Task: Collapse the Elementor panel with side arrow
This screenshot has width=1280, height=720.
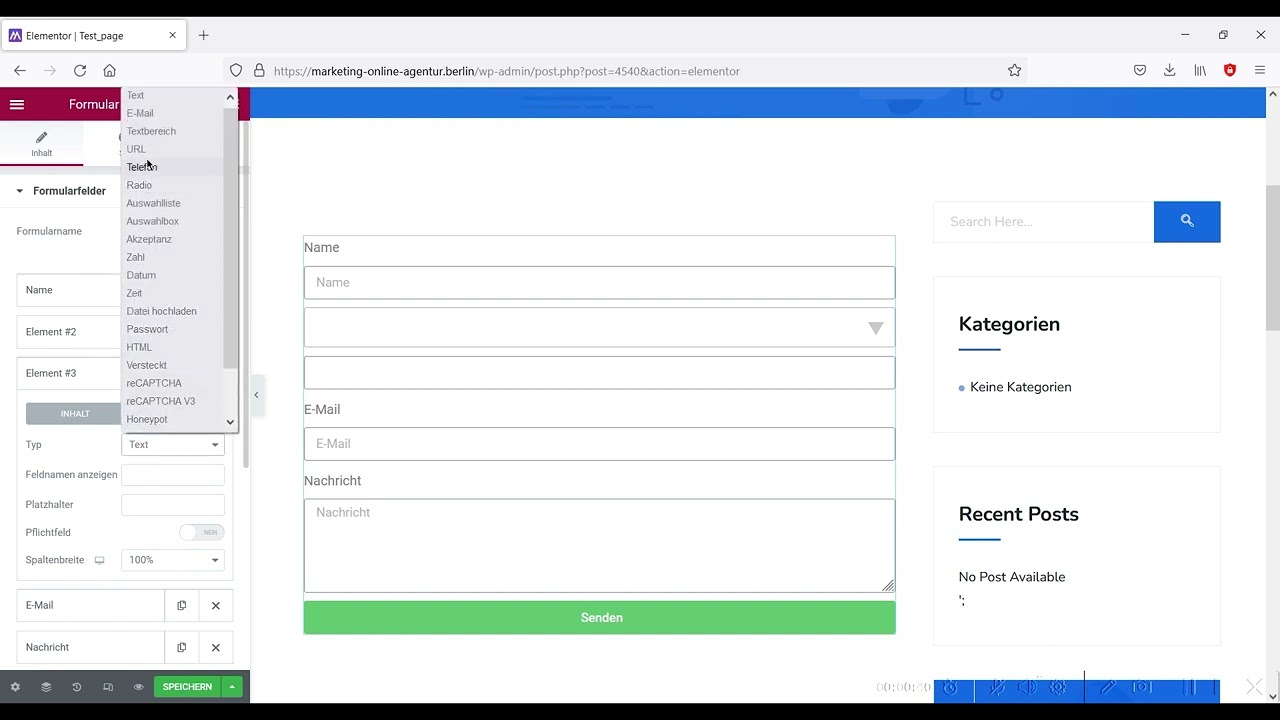Action: [256, 395]
